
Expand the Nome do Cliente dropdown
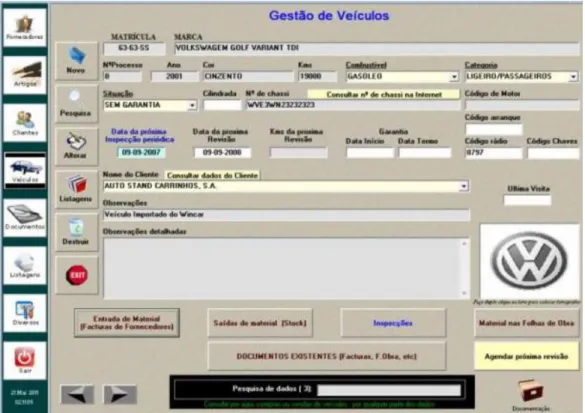[464, 186]
